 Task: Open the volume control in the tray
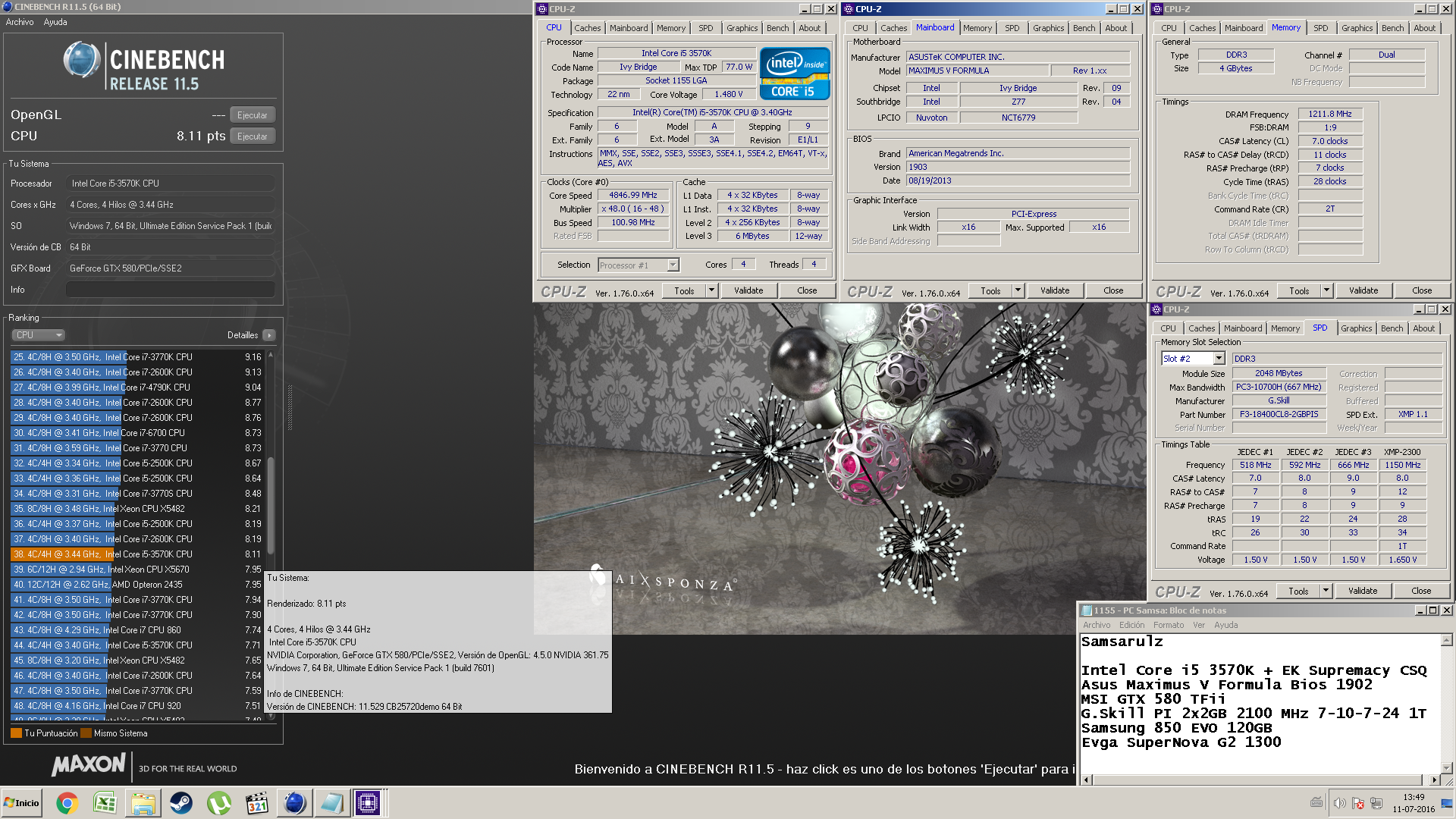pyautogui.click(x=1340, y=803)
